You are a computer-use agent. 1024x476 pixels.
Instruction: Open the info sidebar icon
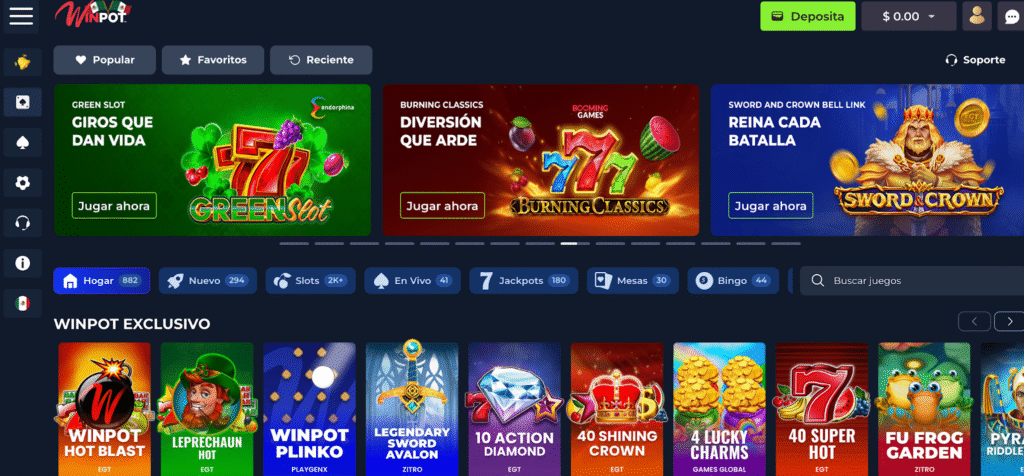click(22, 263)
